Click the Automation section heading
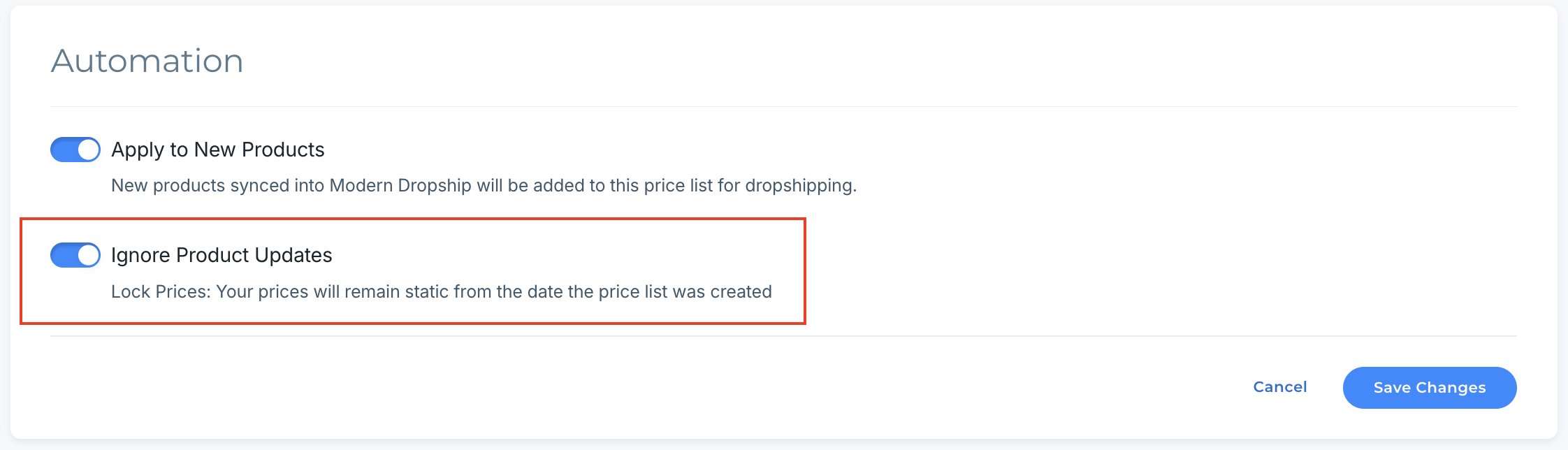1568x450 pixels. 147,61
